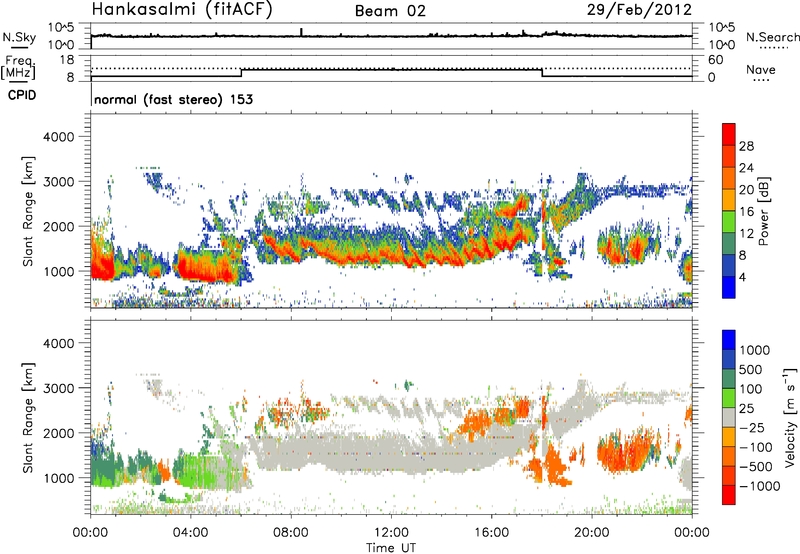Pick the bottom red segment of velocity colorbar

(x=729, y=495)
